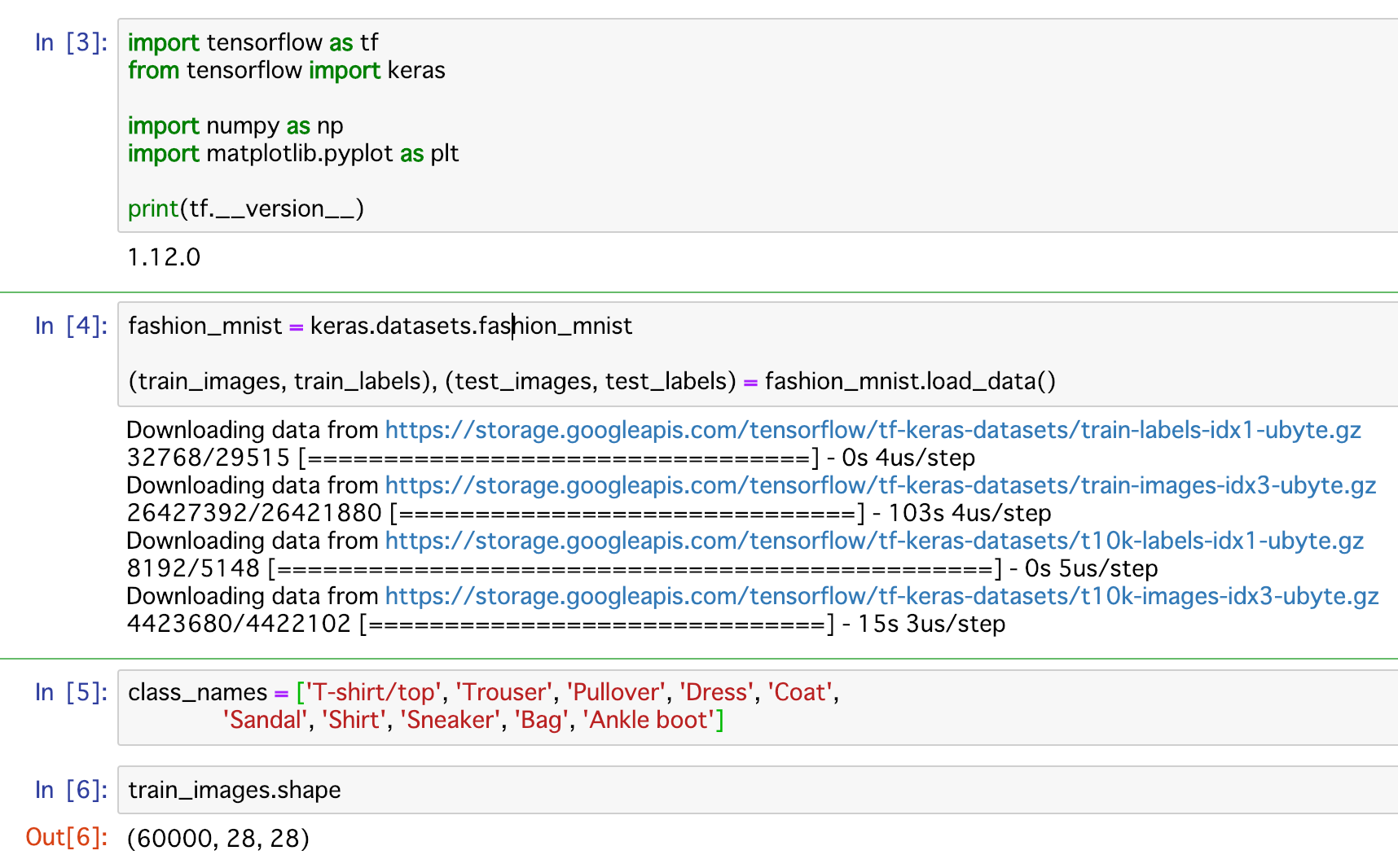Select the In [3] cell prompt
The image size is (1398, 868).
(72, 42)
